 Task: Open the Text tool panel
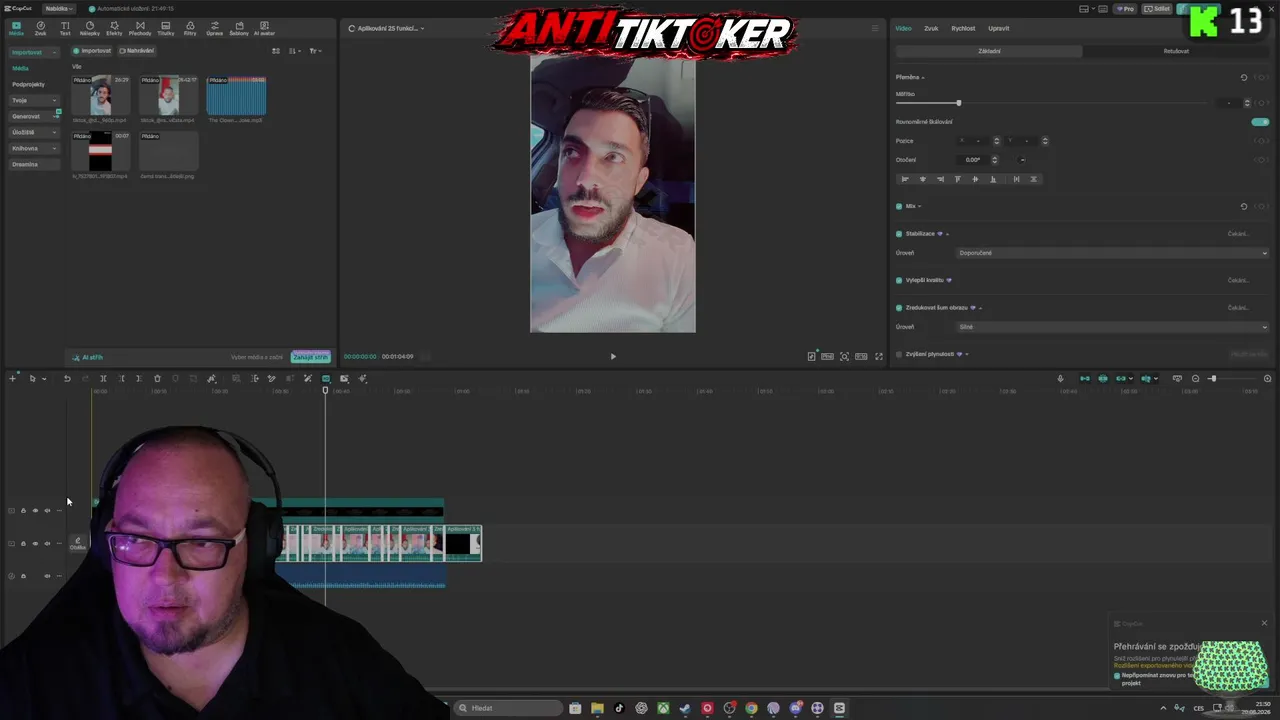pos(65,28)
